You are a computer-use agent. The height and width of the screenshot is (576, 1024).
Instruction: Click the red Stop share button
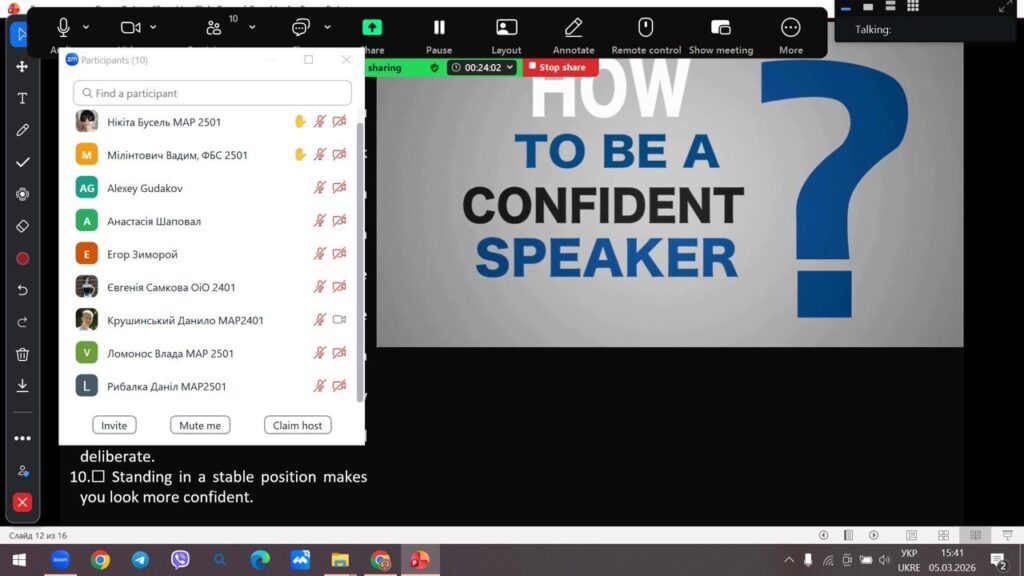pyautogui.click(x=561, y=67)
